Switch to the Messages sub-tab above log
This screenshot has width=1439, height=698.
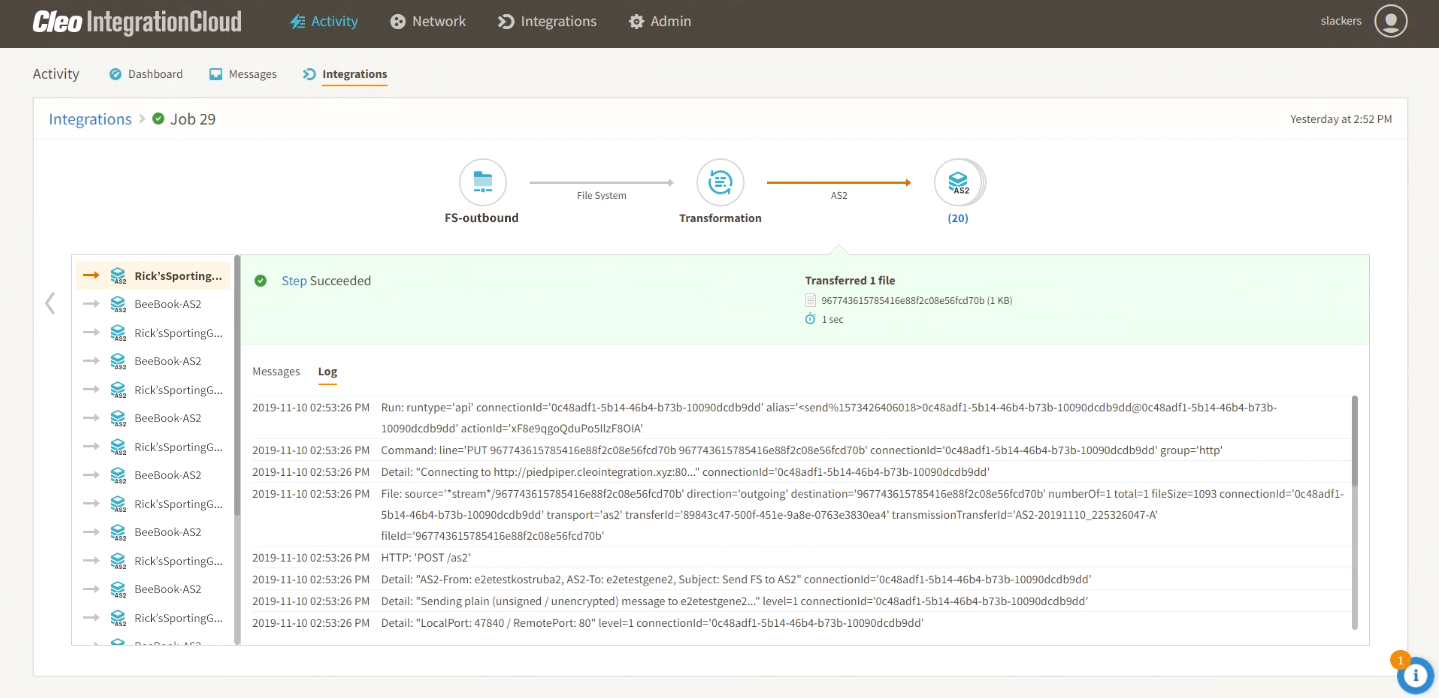pyautogui.click(x=276, y=372)
